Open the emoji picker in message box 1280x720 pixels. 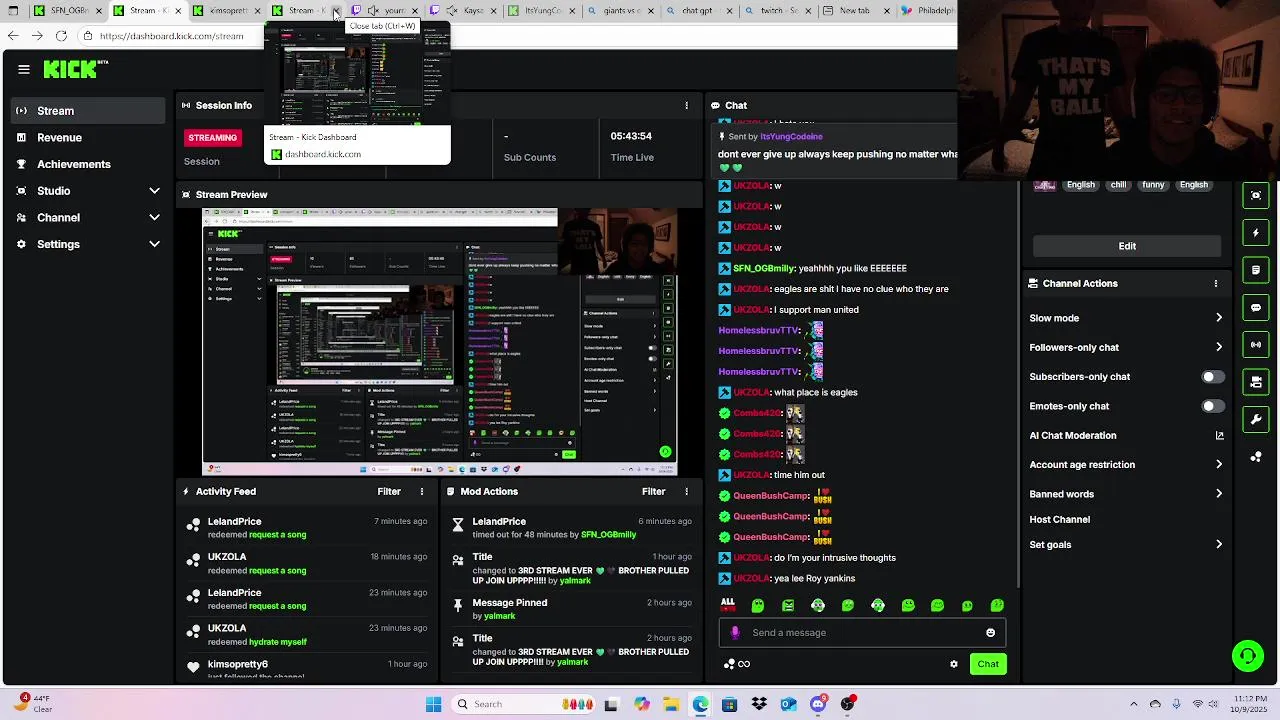990,632
